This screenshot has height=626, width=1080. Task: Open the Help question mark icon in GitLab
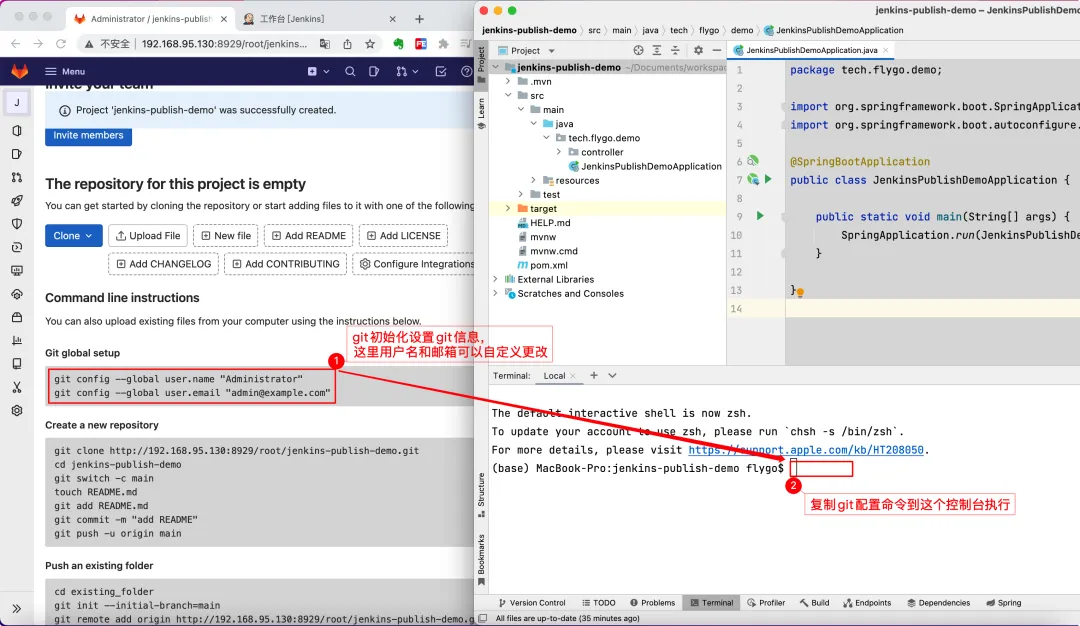tap(466, 72)
